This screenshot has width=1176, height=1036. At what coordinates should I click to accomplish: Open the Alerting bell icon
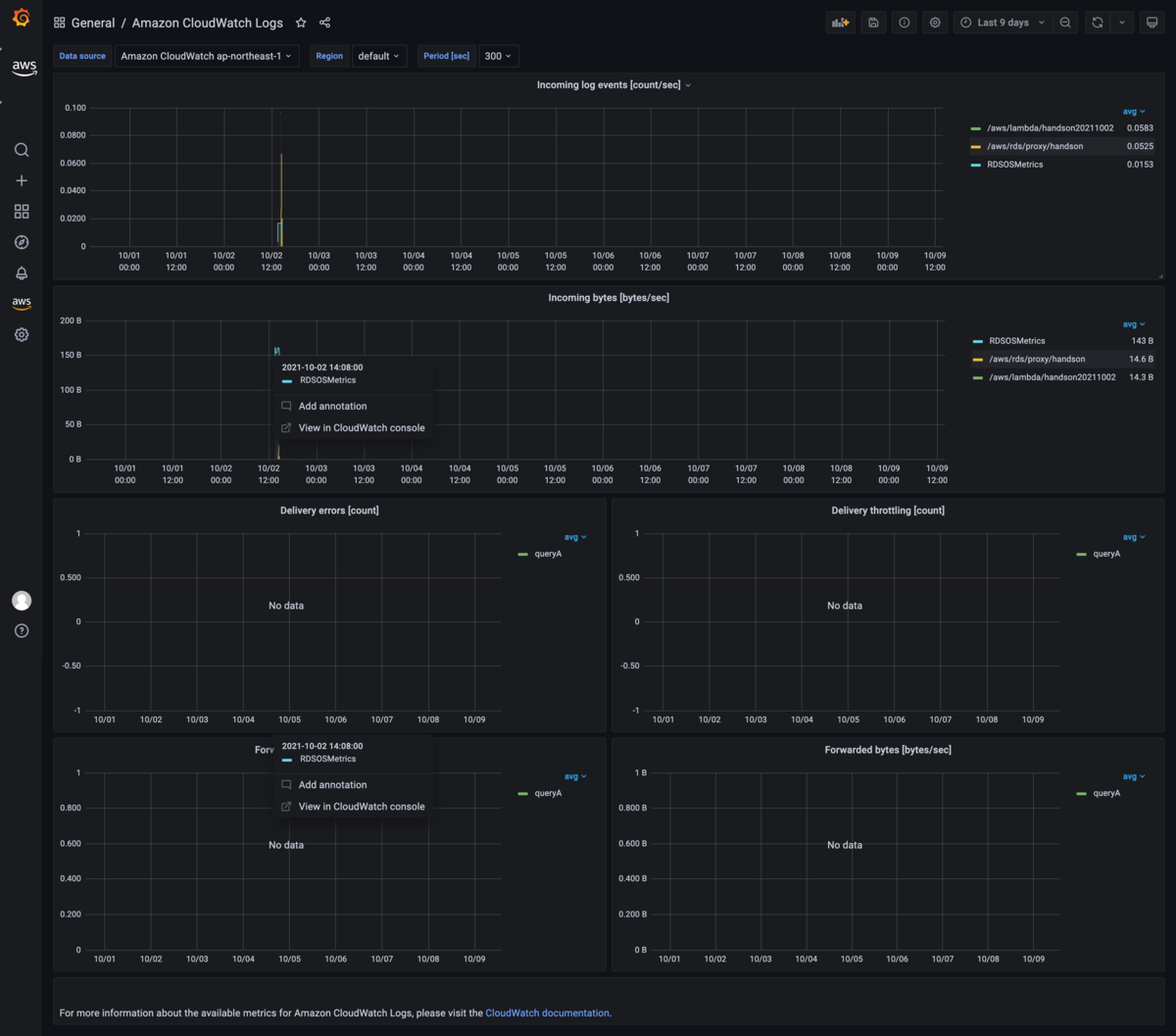tap(22, 273)
